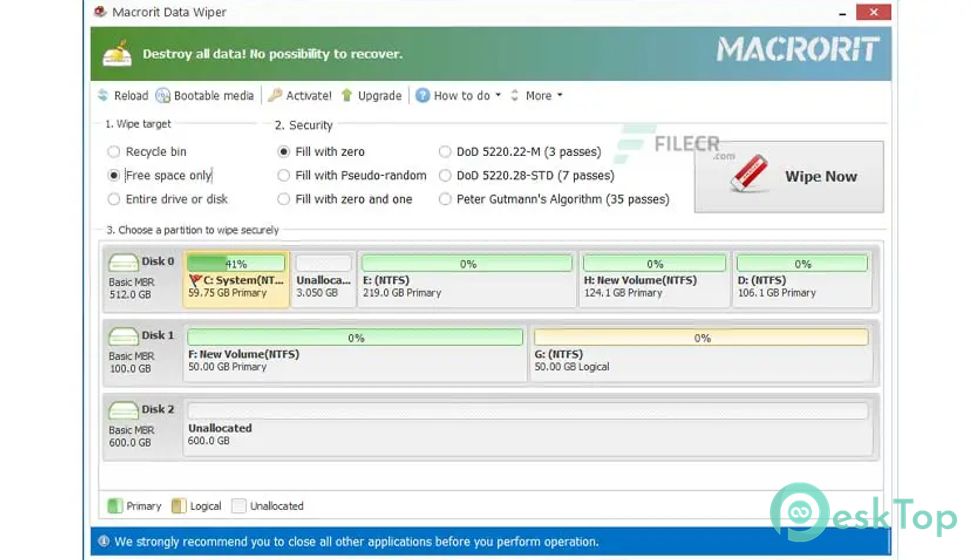Screen dimensions: 980x560
Task: Close the Macrorit Data Wiper window
Action: pos(873,12)
